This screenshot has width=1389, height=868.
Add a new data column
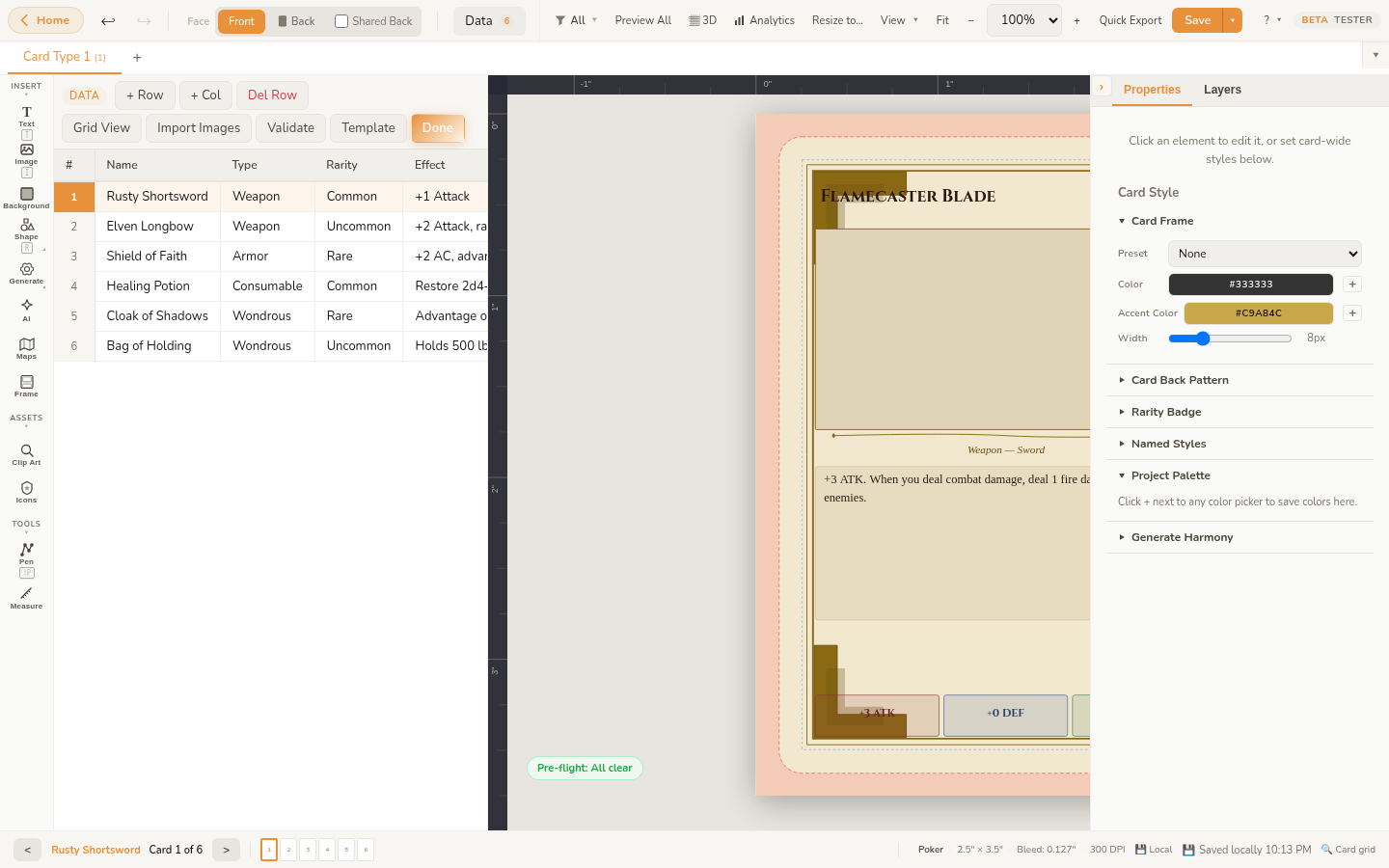coord(205,95)
